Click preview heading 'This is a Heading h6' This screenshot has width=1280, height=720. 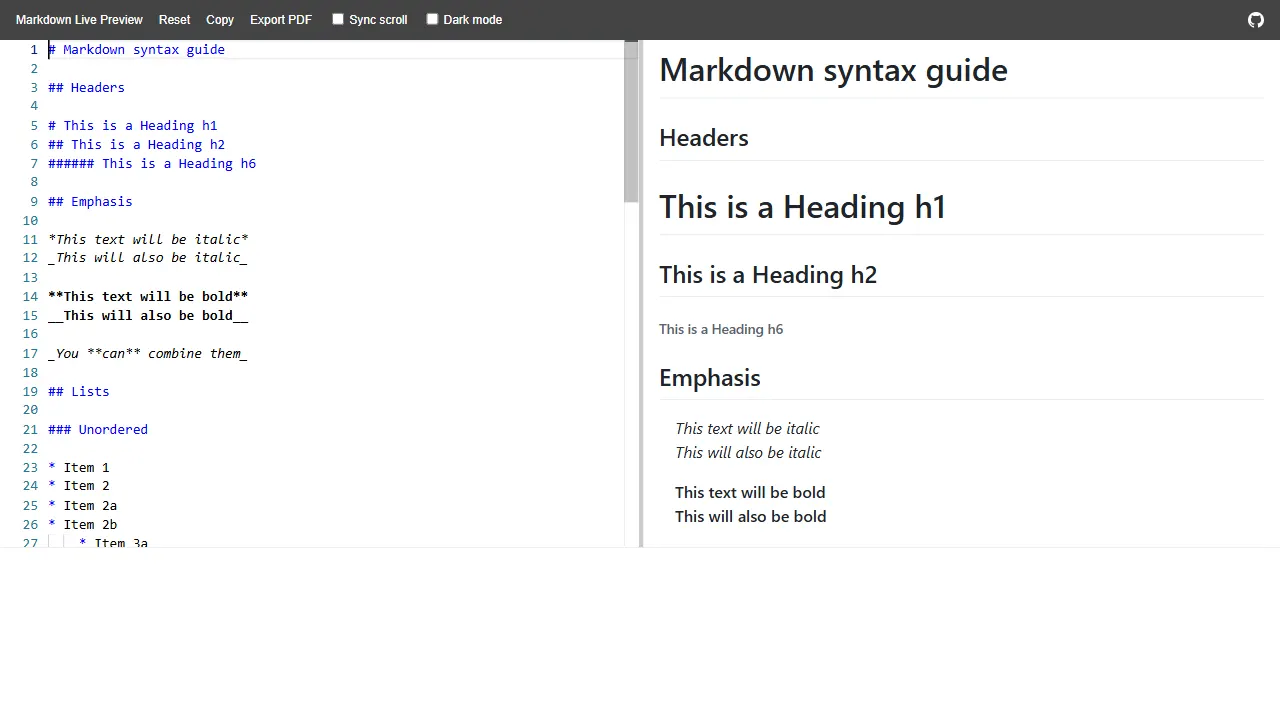coord(721,329)
